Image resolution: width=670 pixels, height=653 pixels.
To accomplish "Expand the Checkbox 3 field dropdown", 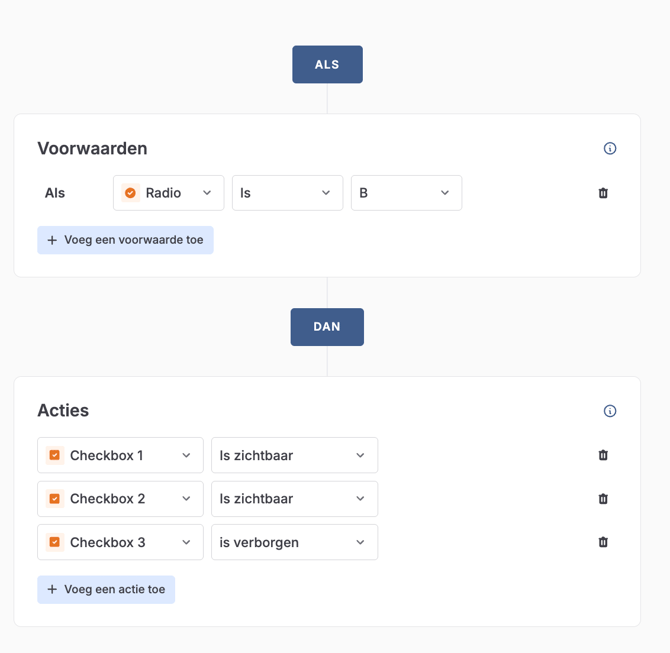I will point(120,542).
